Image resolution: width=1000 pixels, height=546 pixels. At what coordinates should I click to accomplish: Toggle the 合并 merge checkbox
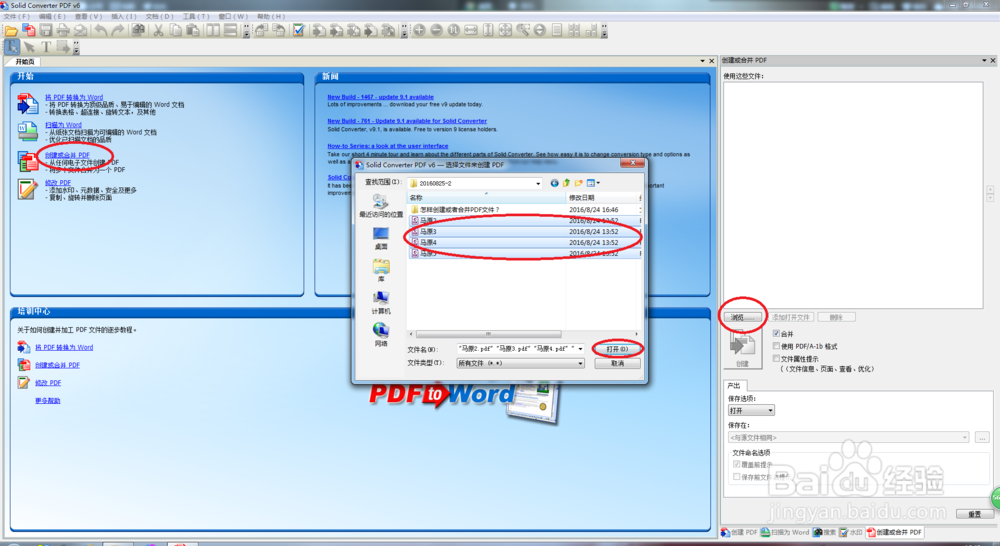pyautogui.click(x=776, y=334)
